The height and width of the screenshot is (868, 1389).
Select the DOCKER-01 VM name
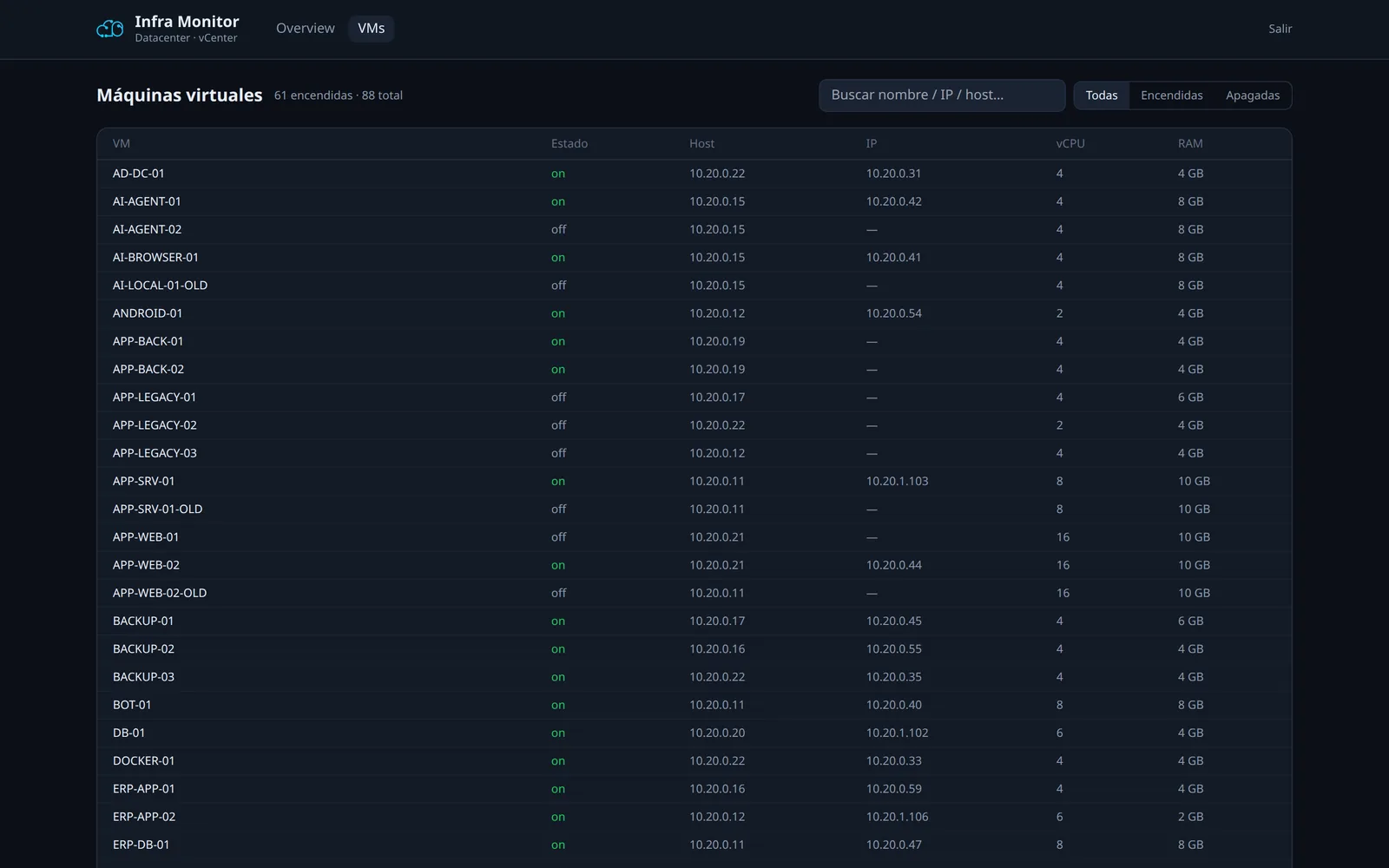144,761
